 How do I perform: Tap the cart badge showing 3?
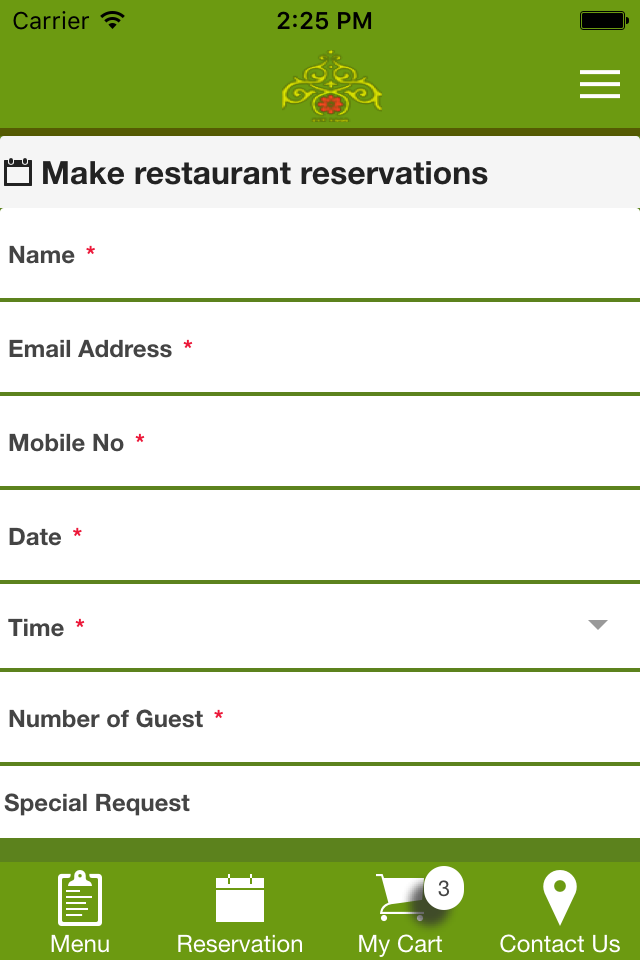(444, 888)
